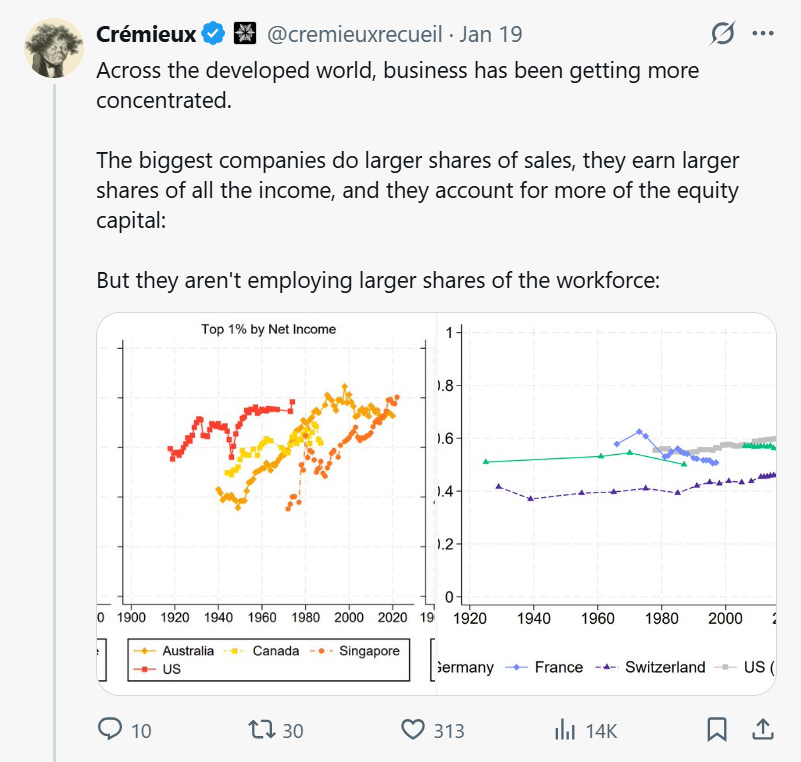
Task: Click the red US legend marker
Action: (146, 669)
